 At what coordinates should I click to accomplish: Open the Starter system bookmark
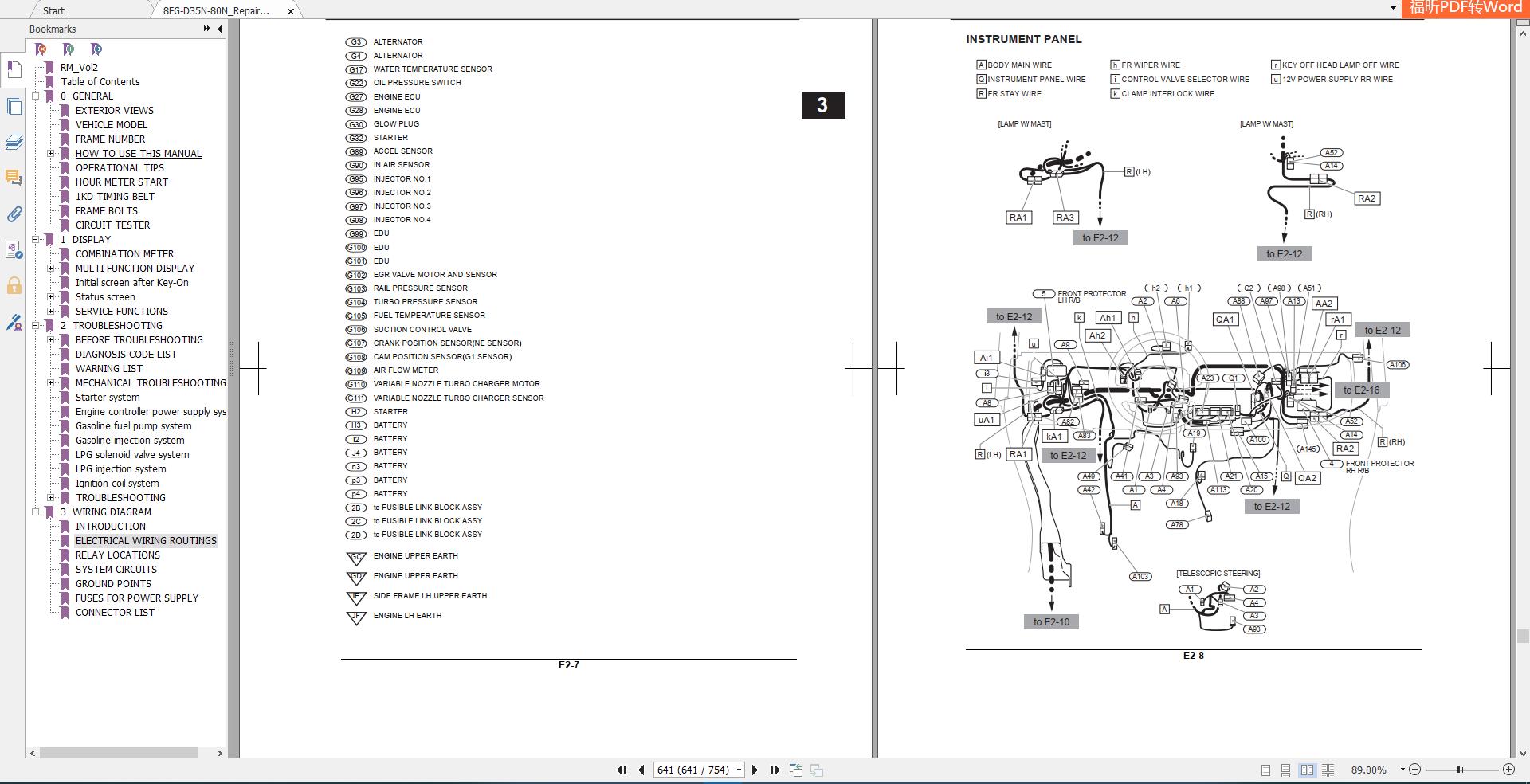(x=108, y=397)
